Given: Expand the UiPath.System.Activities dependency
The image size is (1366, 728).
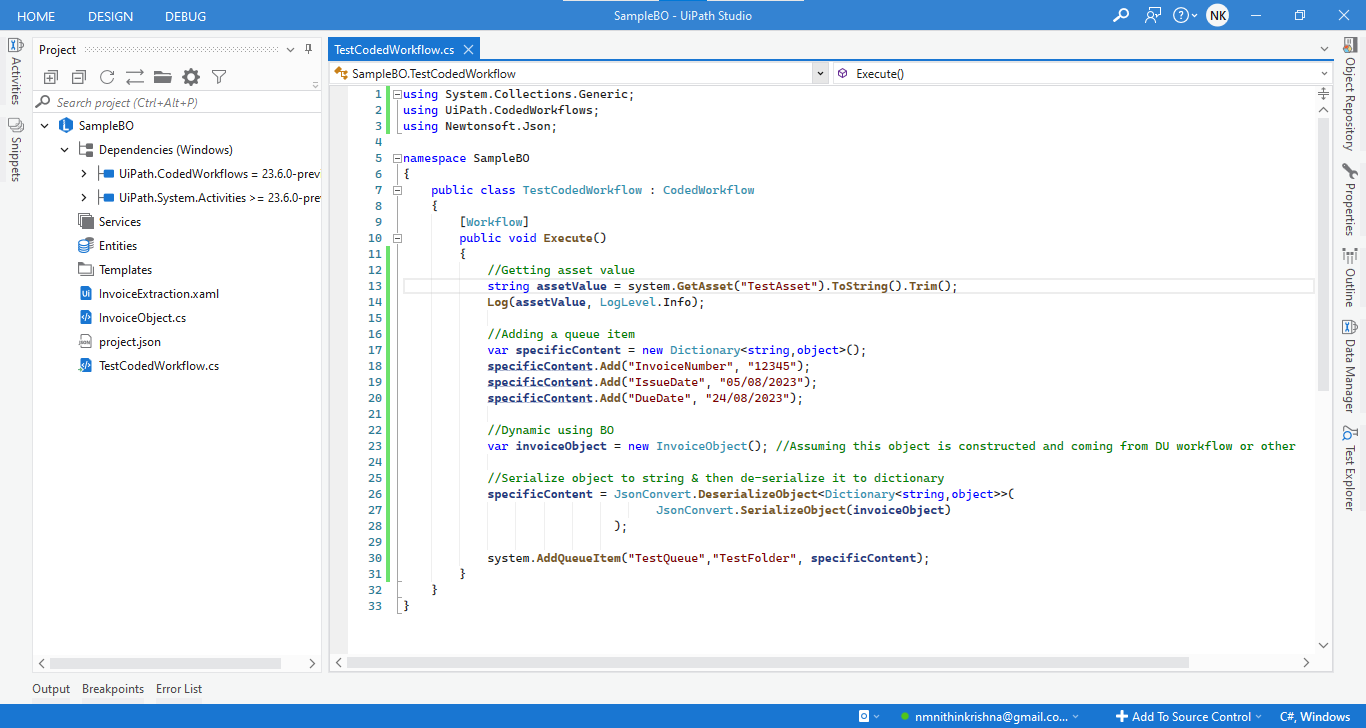Looking at the screenshot, I should [x=84, y=198].
